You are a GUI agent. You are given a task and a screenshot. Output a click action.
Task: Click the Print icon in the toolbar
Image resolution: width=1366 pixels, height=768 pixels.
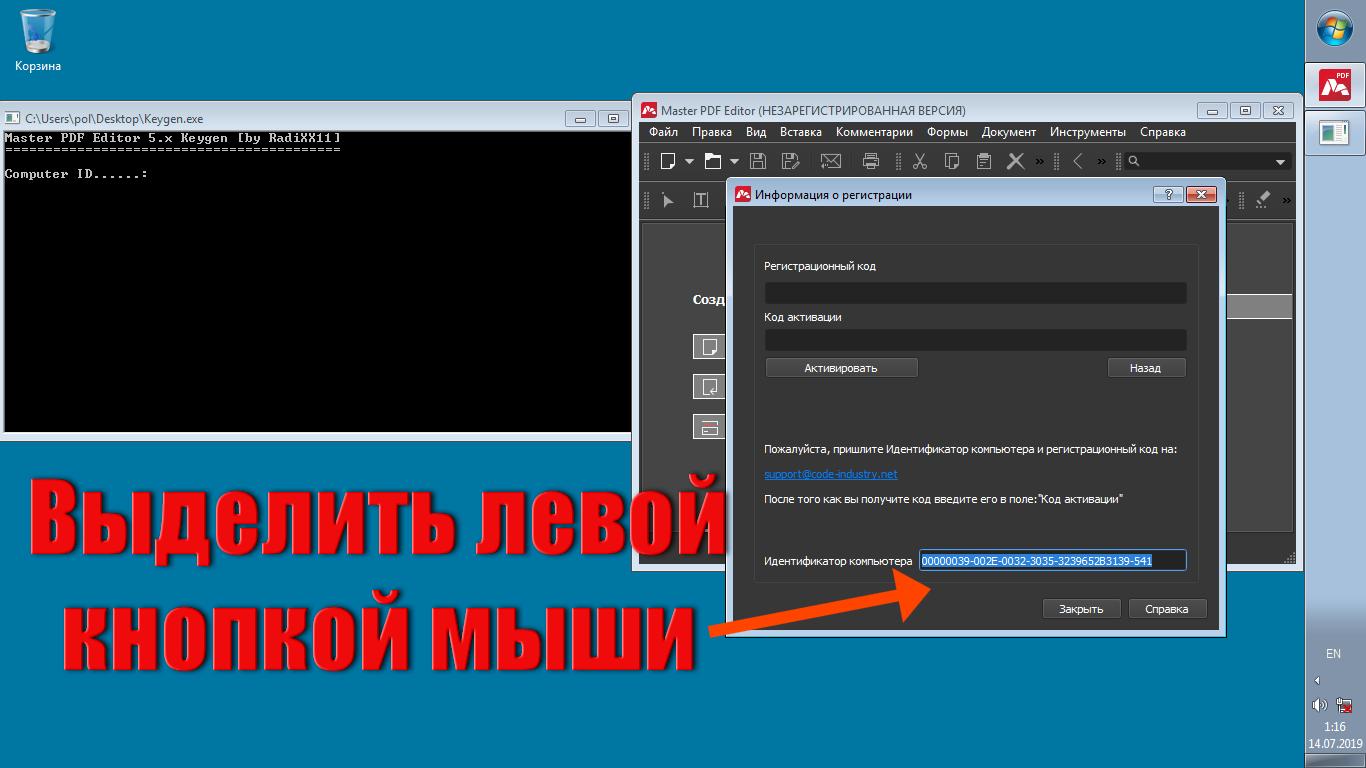pos(871,161)
